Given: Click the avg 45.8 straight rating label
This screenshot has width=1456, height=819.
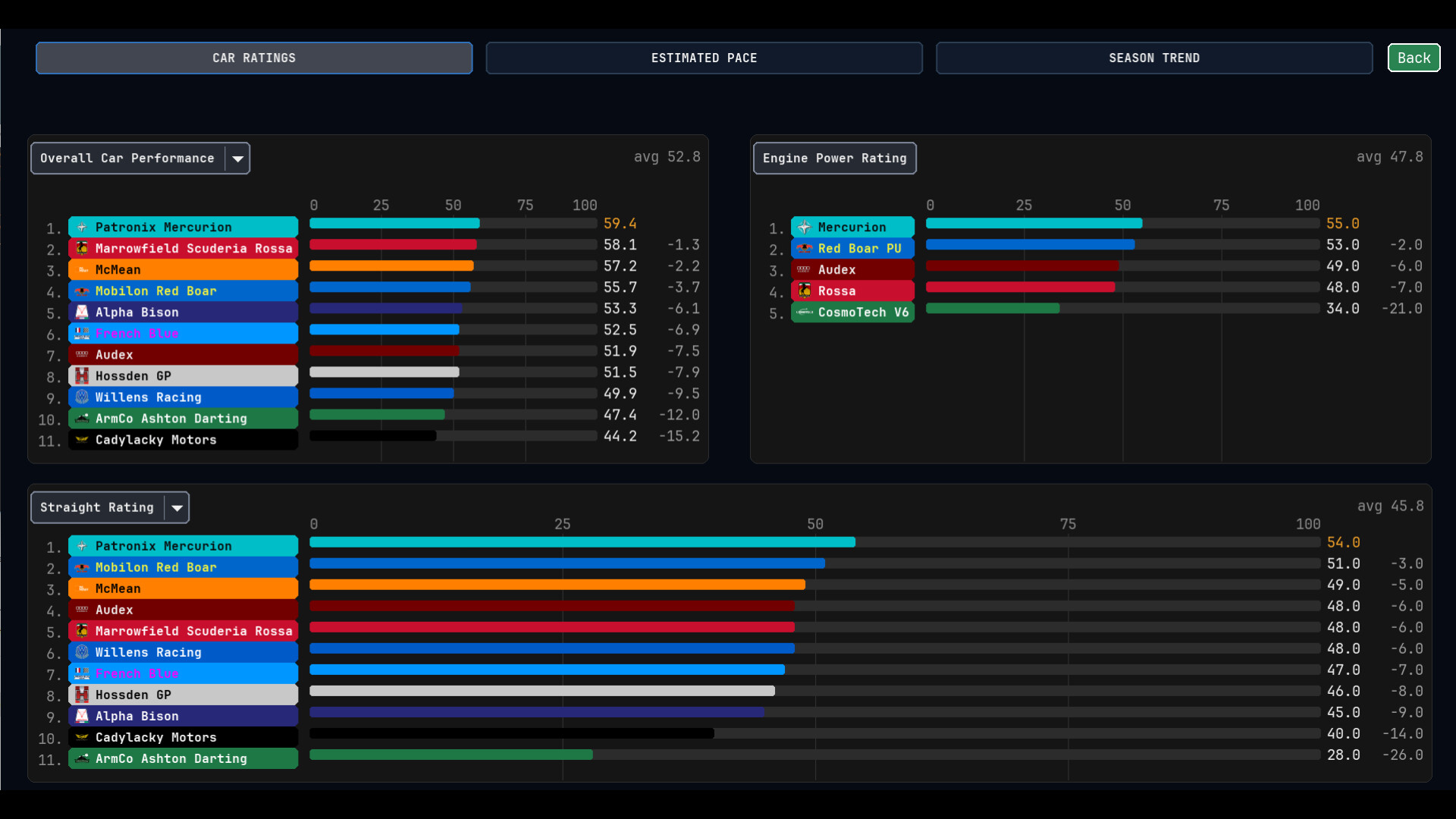Looking at the screenshot, I should 1390,506.
